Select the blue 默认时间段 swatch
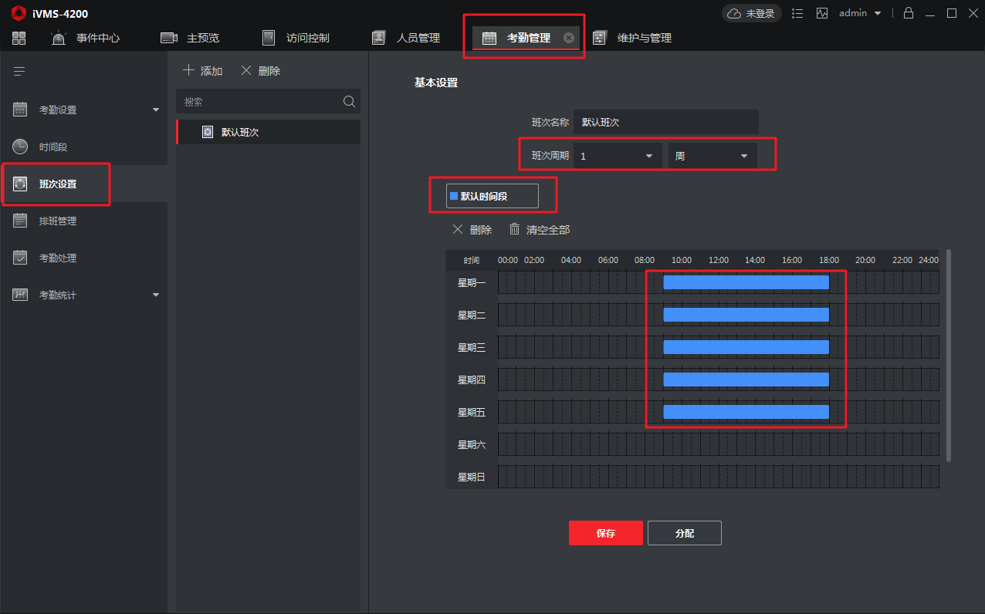Viewport: 985px width, 614px height. [454, 196]
